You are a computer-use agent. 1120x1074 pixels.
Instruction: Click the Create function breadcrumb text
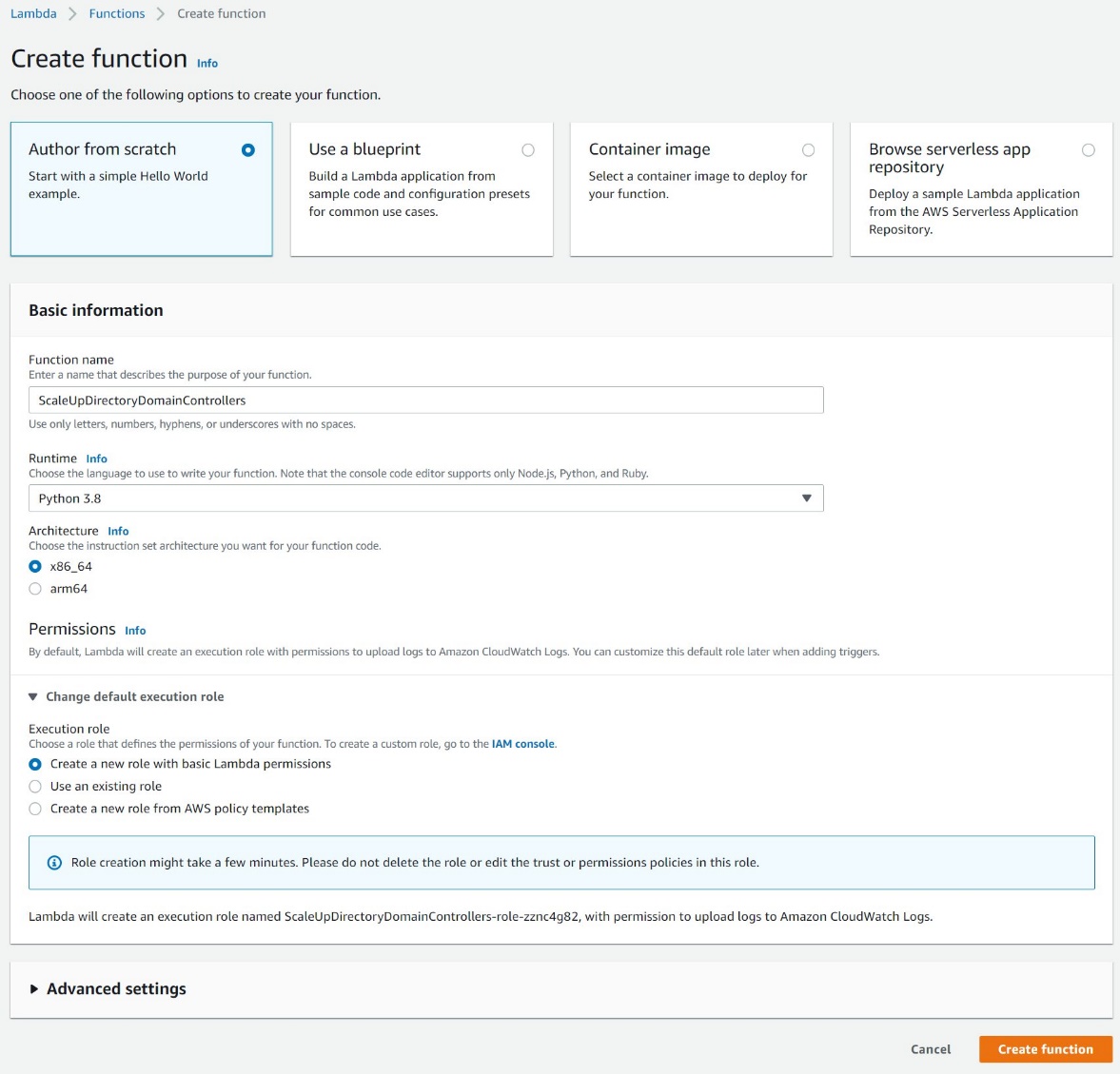222,13
